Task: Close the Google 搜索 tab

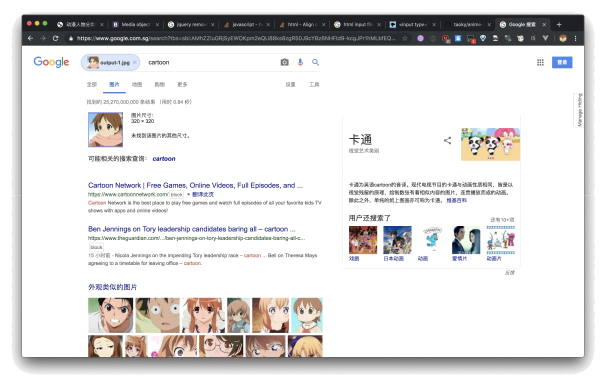Action: click(544, 24)
